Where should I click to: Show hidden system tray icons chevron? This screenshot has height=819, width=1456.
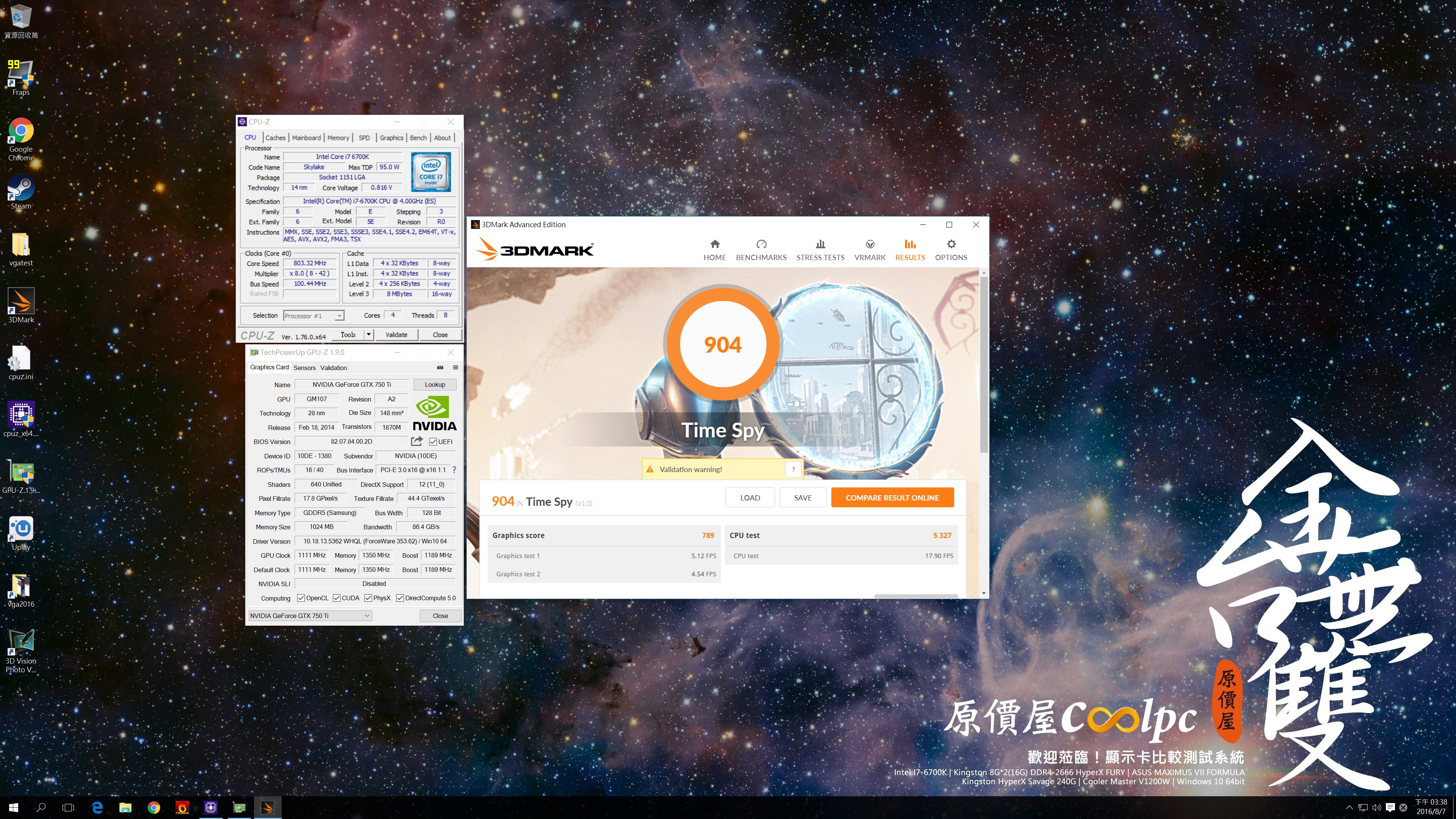pyautogui.click(x=1349, y=808)
